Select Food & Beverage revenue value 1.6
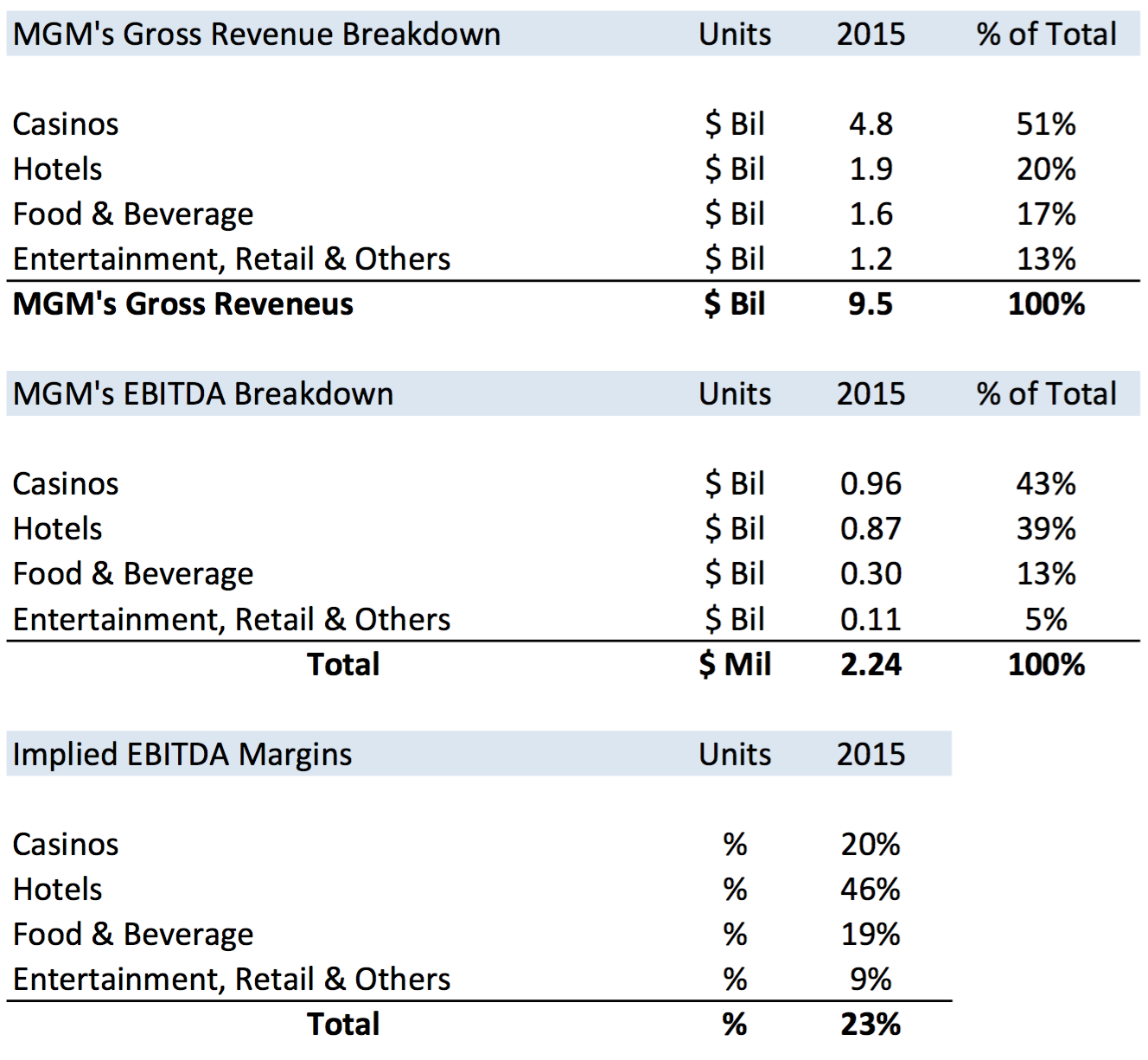Viewport: 1148px width, 1060px height. tap(871, 214)
